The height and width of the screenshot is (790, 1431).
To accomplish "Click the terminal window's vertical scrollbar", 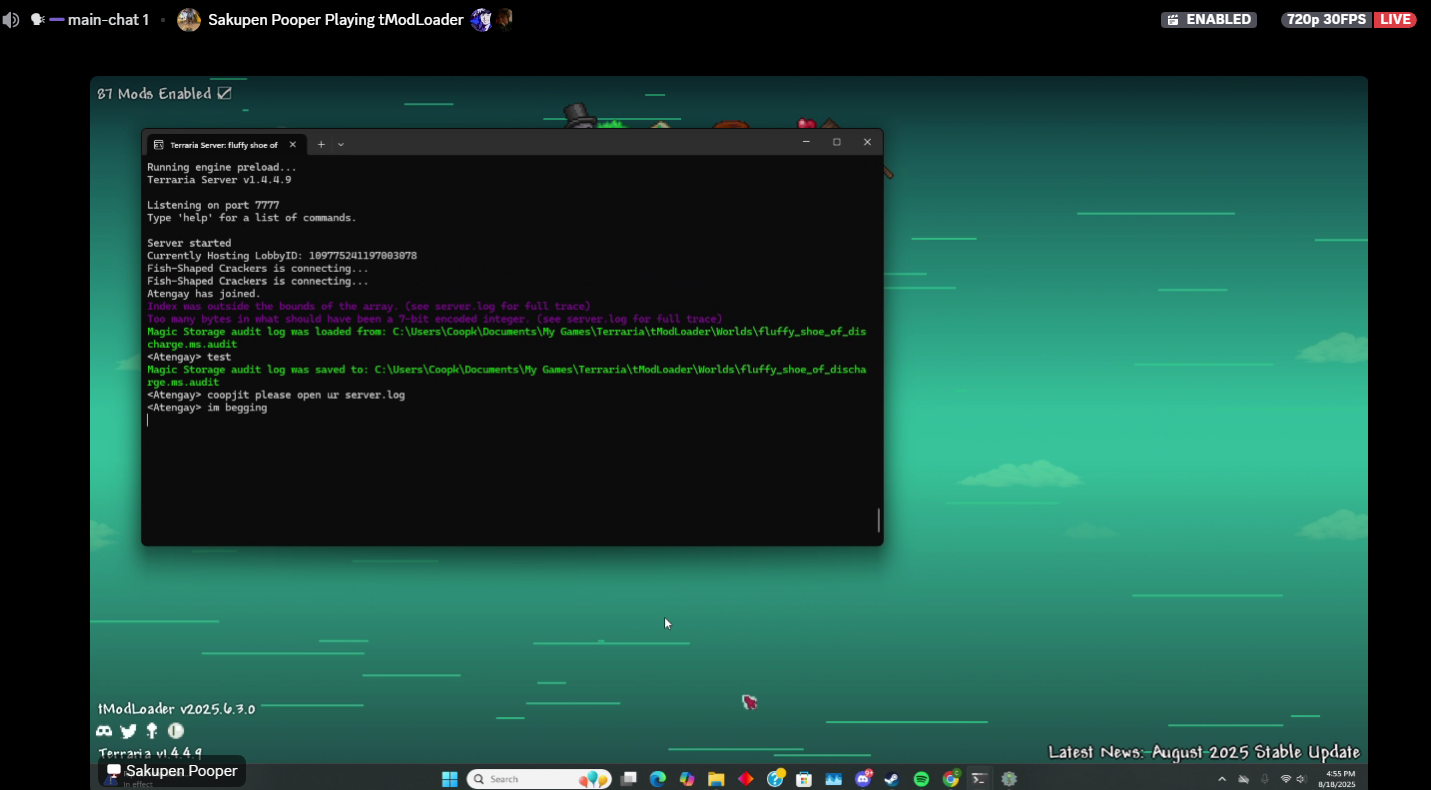I will click(x=878, y=519).
